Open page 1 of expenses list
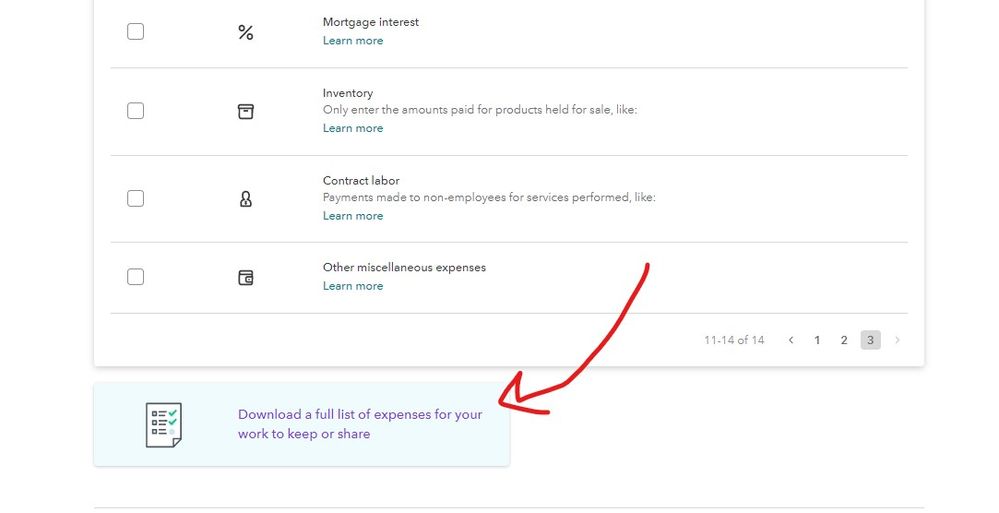This screenshot has height=513, width=999. pos(817,340)
